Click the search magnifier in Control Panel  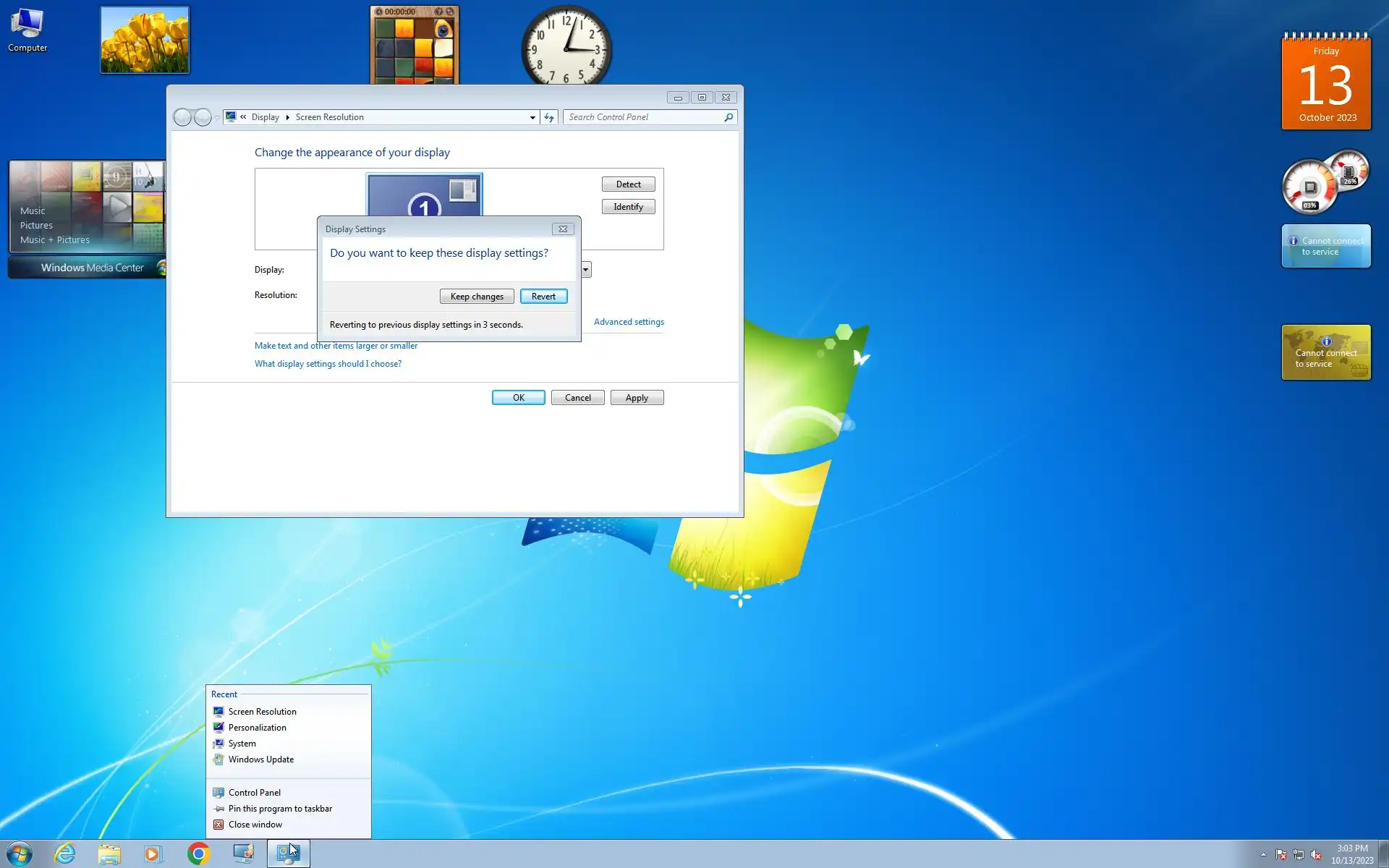click(729, 117)
